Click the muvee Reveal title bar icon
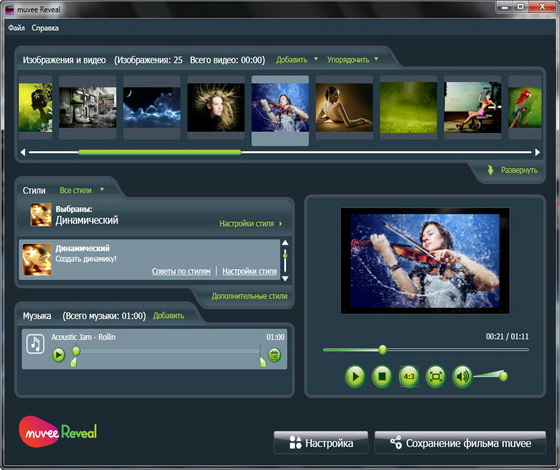The image size is (560, 470). (10, 10)
